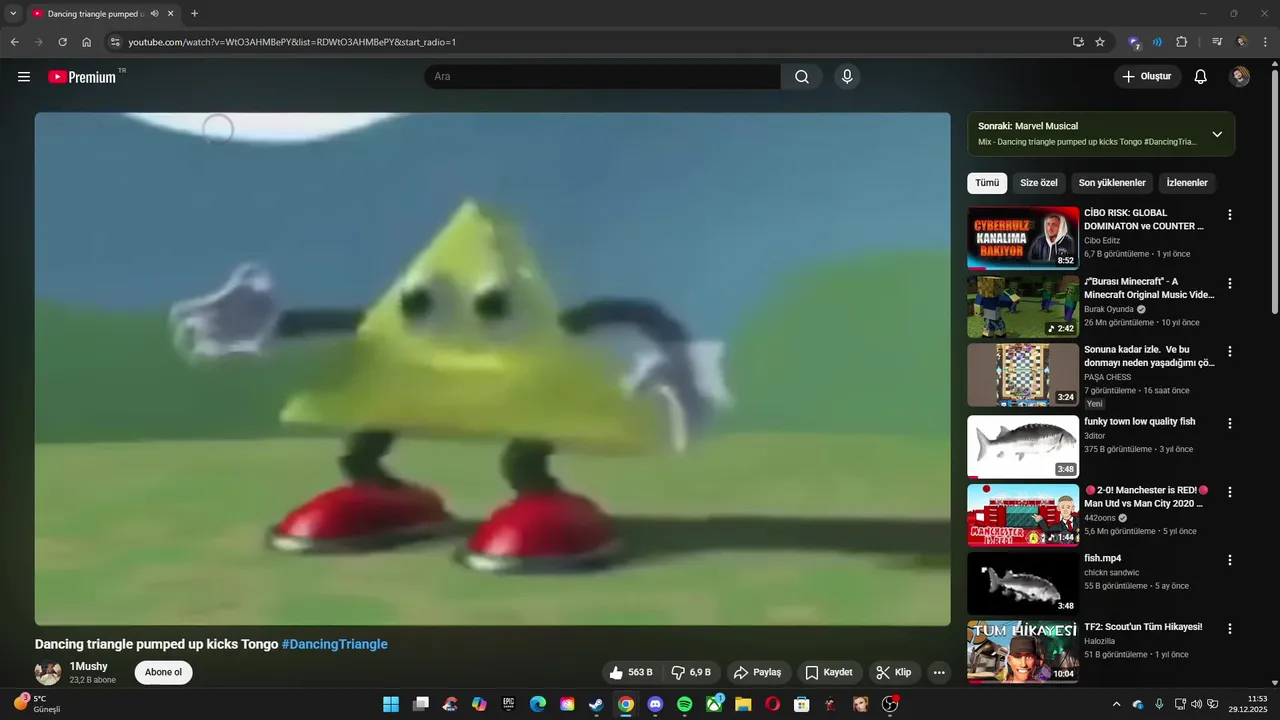Open the CİBO RISK video thumbnail

1023,238
